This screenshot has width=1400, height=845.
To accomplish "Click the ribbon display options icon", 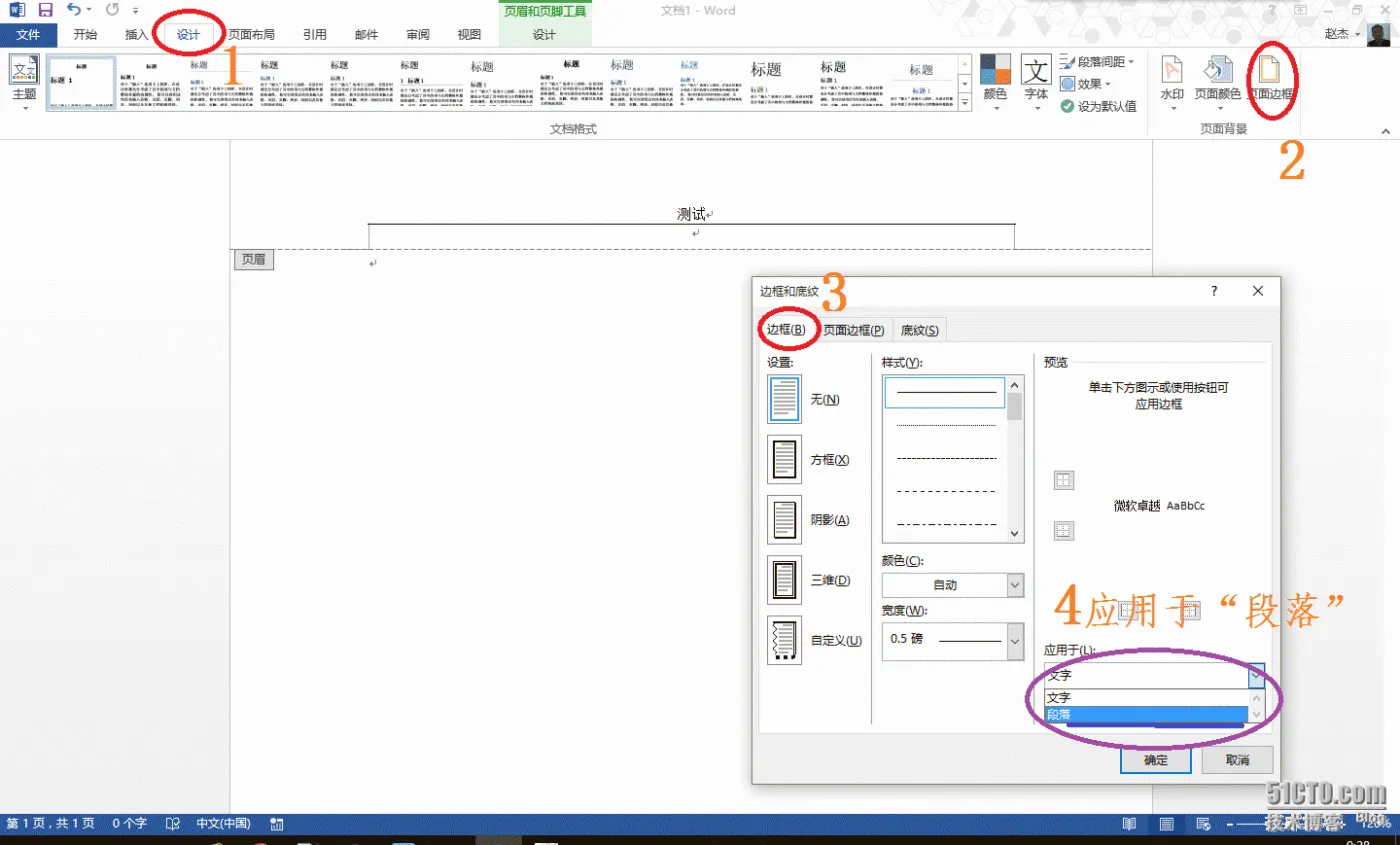I will tap(1301, 10).
